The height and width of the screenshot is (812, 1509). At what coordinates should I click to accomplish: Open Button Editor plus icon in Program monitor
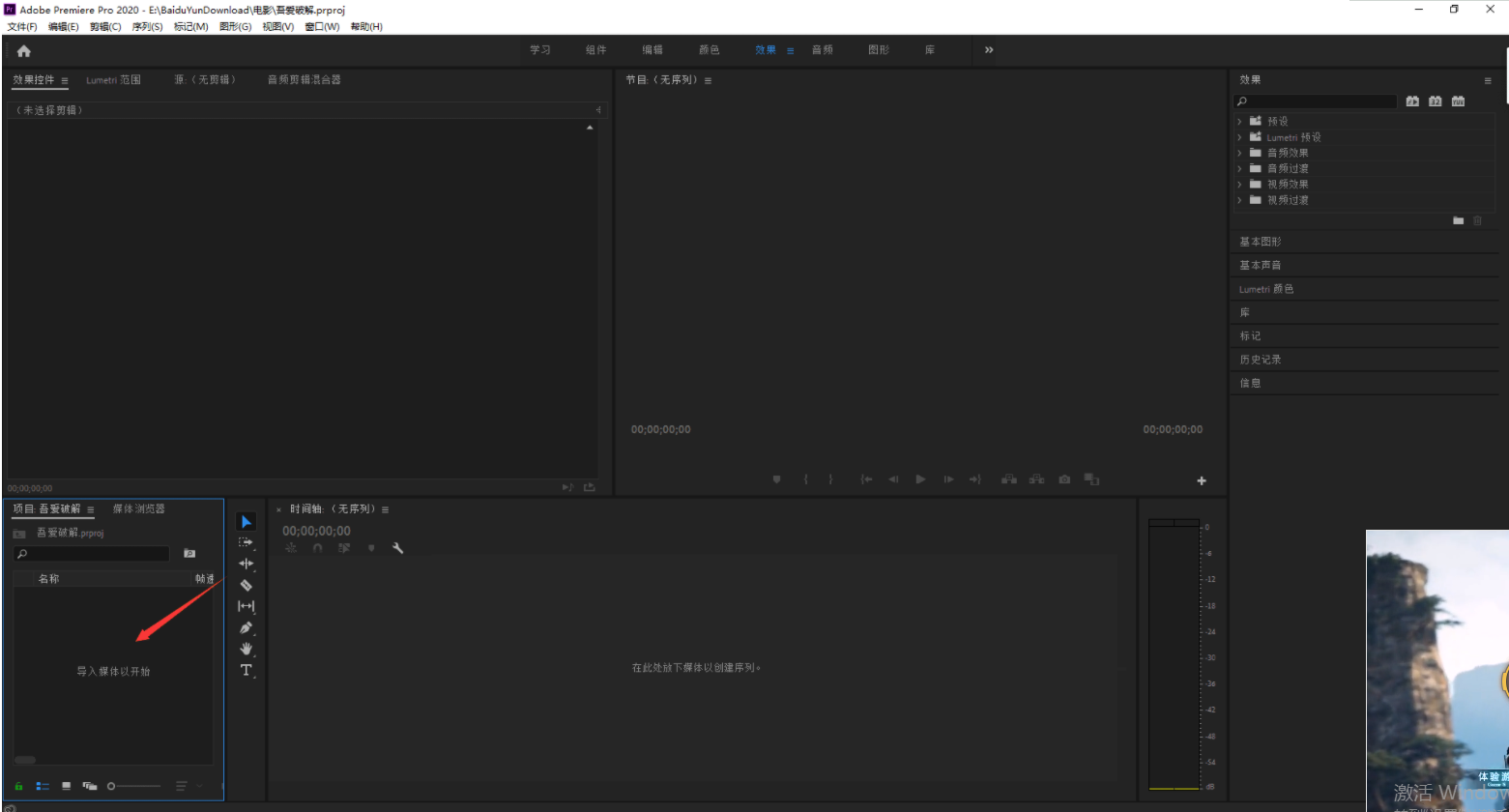(x=1202, y=480)
